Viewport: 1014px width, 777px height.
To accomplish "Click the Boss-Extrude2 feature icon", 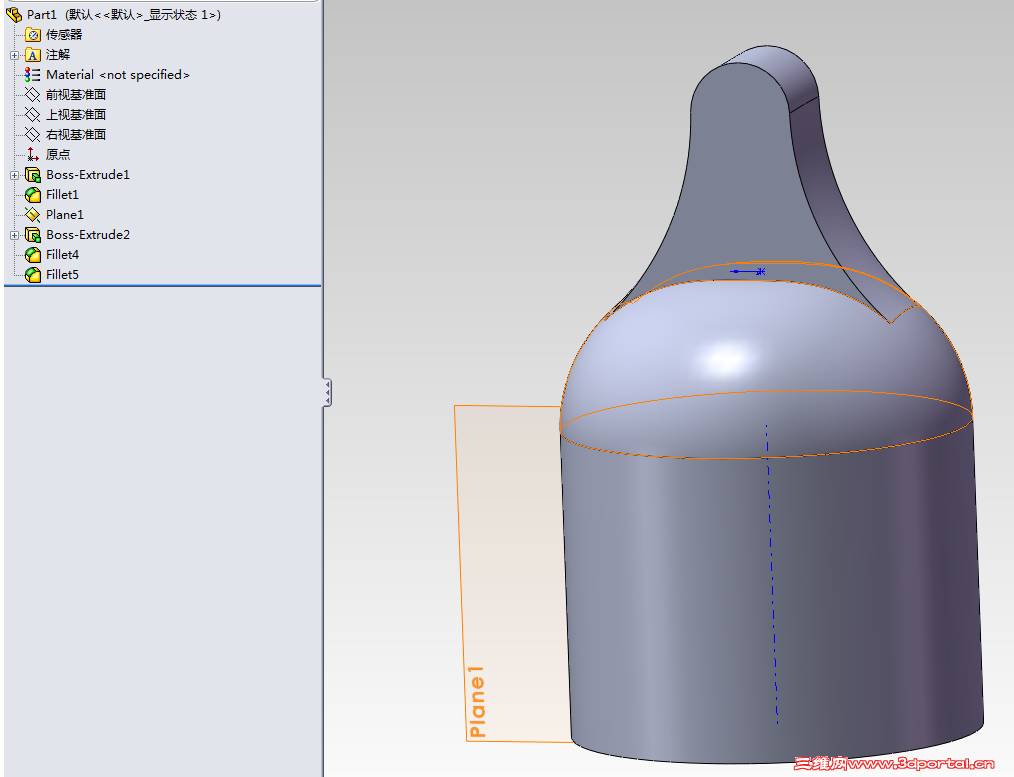I will coord(32,235).
